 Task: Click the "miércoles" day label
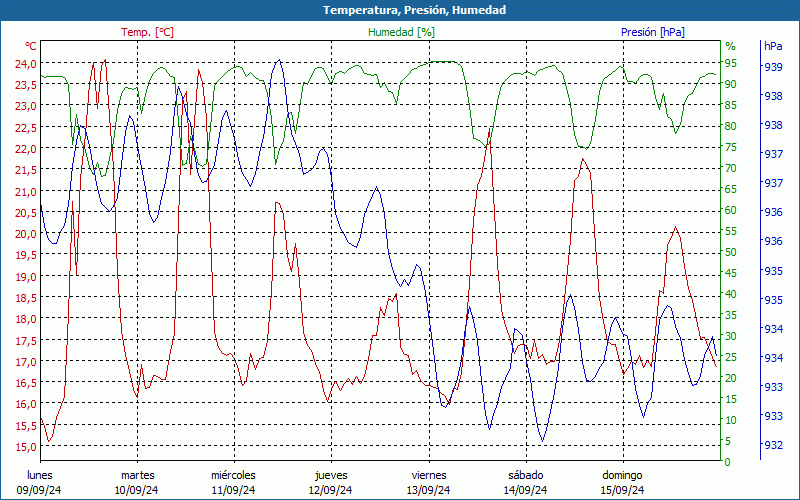(234, 476)
